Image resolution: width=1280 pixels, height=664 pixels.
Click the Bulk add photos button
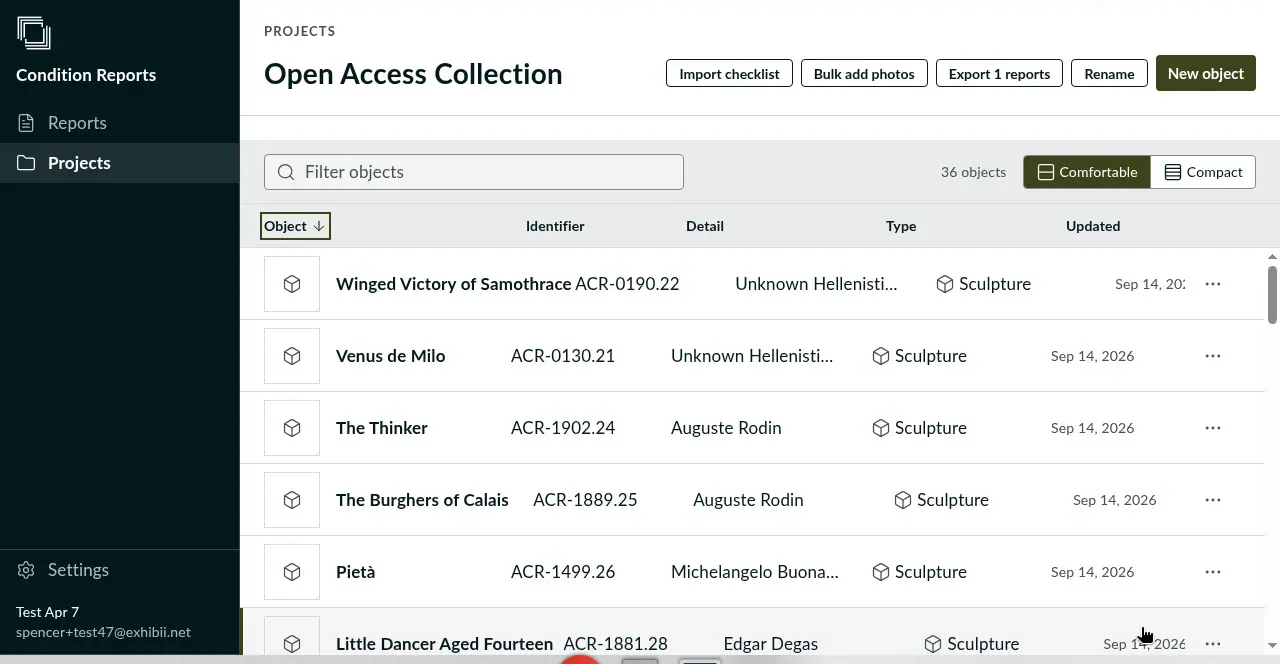click(864, 74)
